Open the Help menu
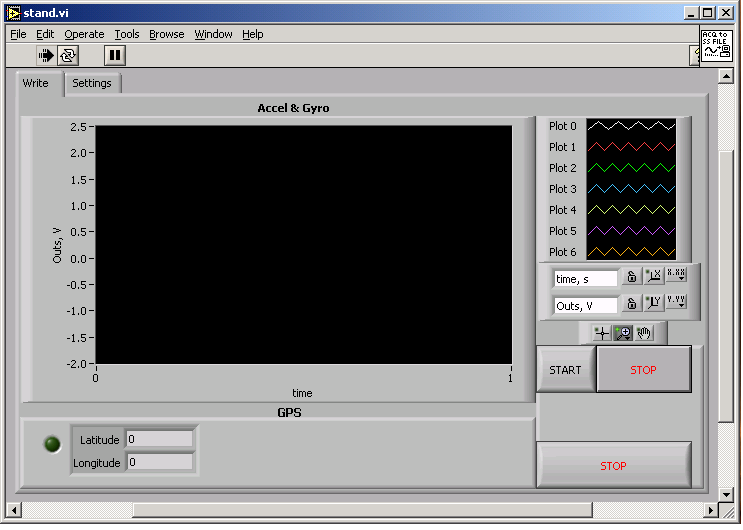The image size is (743, 530). point(253,34)
